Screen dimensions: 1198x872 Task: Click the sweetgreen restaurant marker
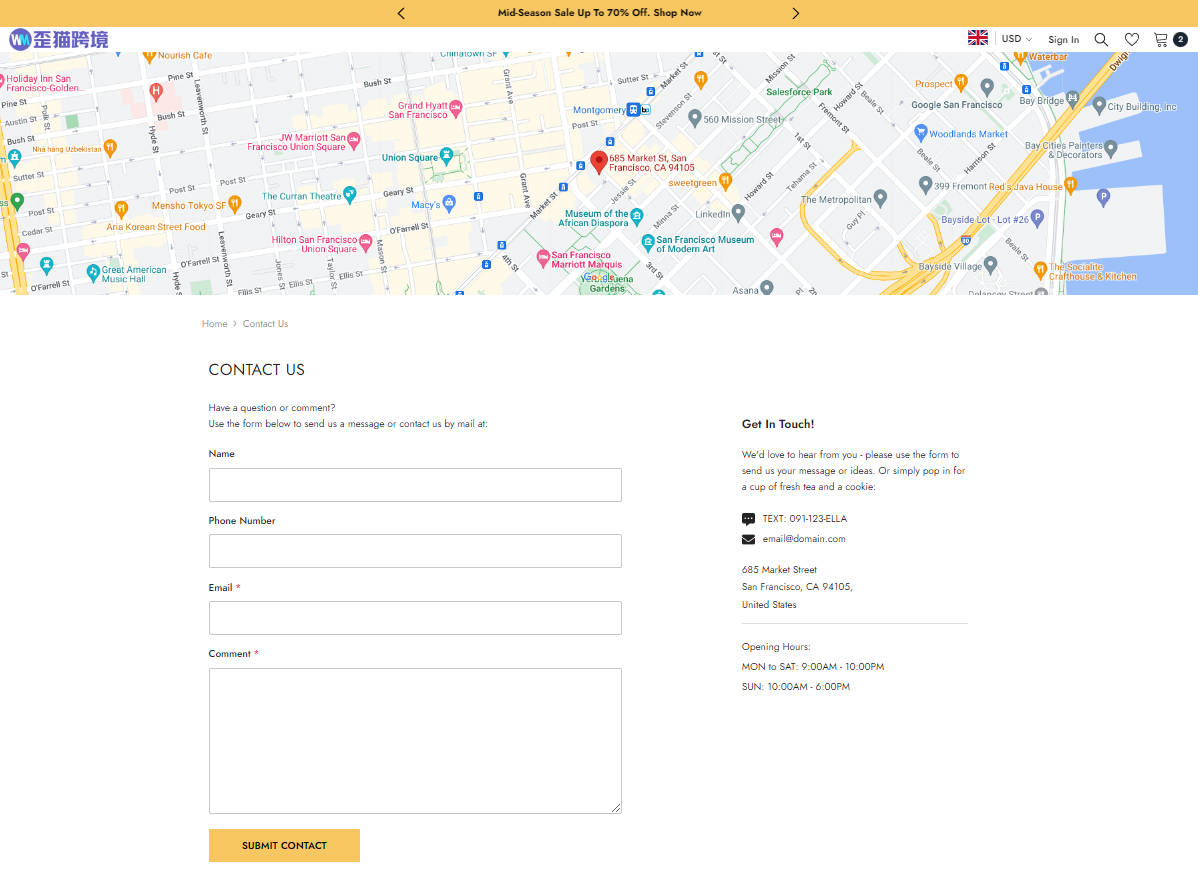(726, 181)
